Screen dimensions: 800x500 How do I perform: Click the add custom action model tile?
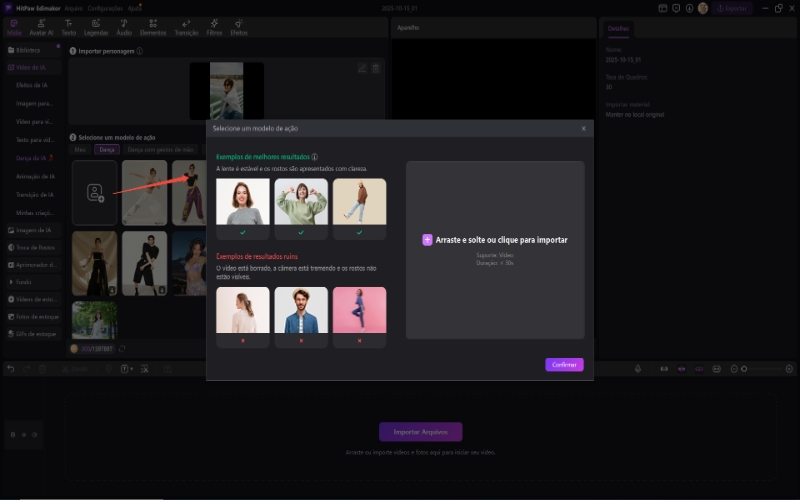(x=95, y=192)
